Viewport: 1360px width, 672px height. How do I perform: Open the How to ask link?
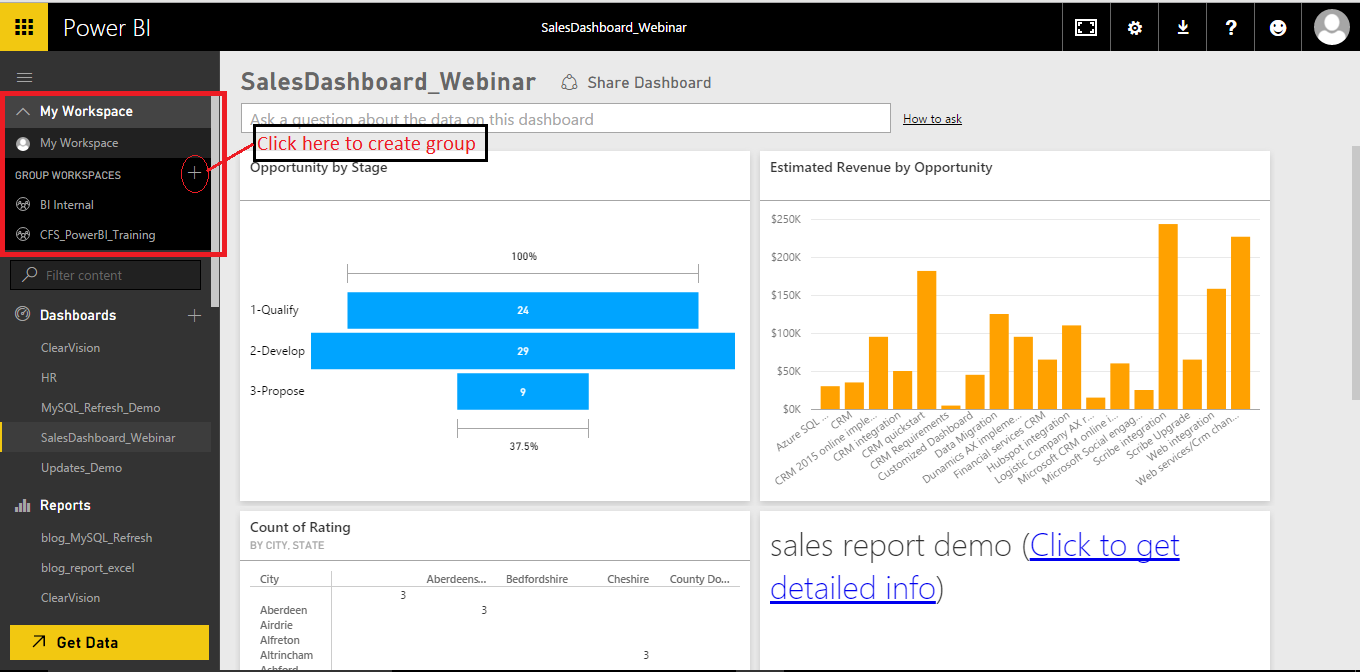click(932, 119)
